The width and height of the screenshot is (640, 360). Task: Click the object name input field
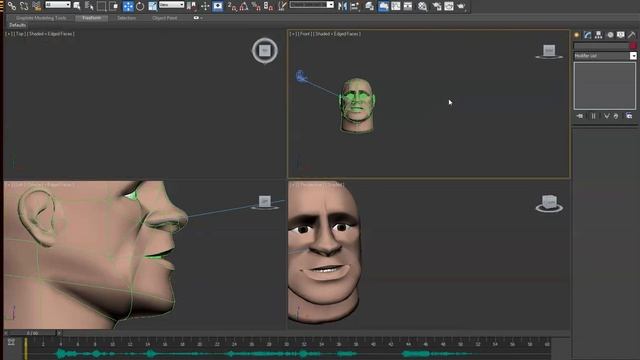(601, 46)
